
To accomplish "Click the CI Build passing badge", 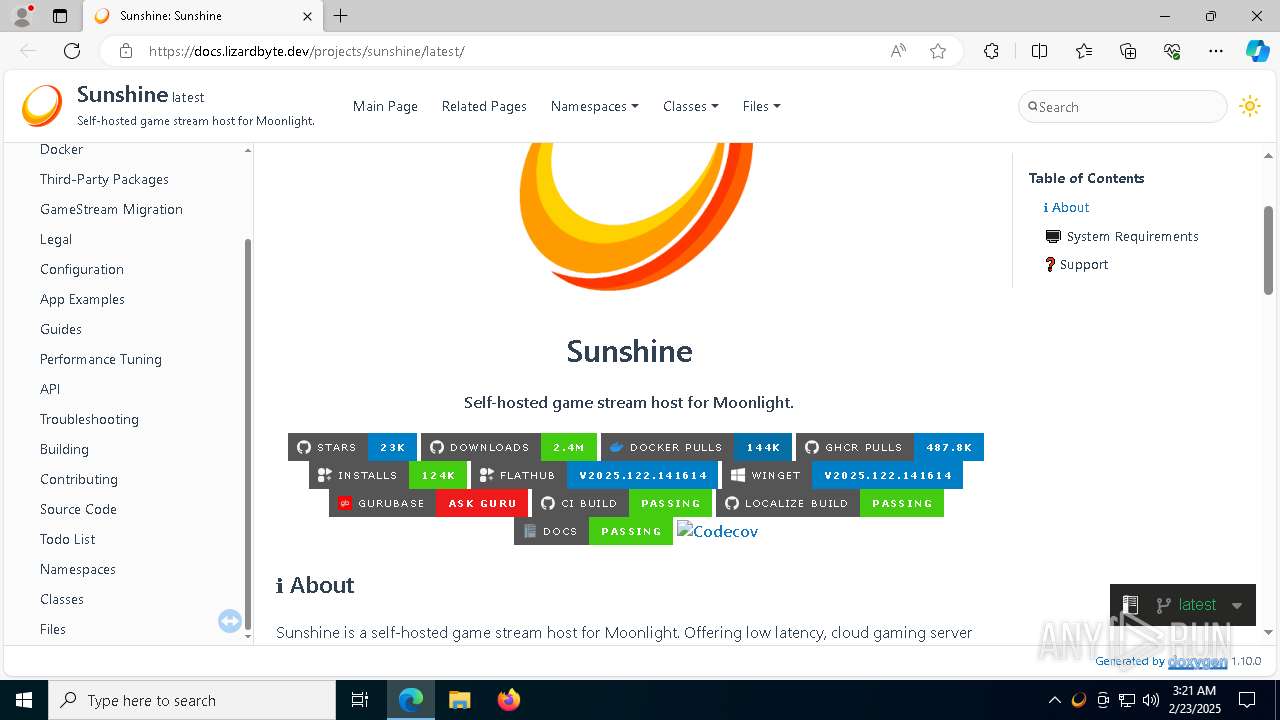I will 622,503.
